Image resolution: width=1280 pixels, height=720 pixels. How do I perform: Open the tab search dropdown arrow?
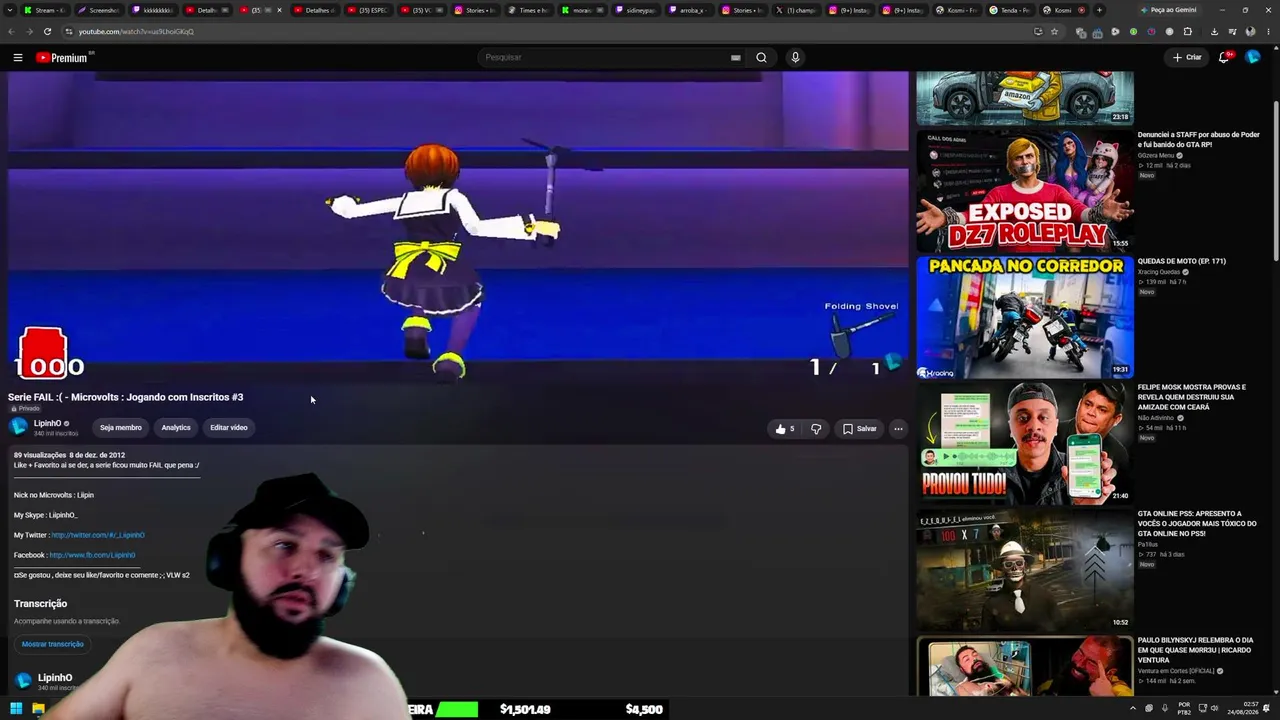(x=10, y=10)
